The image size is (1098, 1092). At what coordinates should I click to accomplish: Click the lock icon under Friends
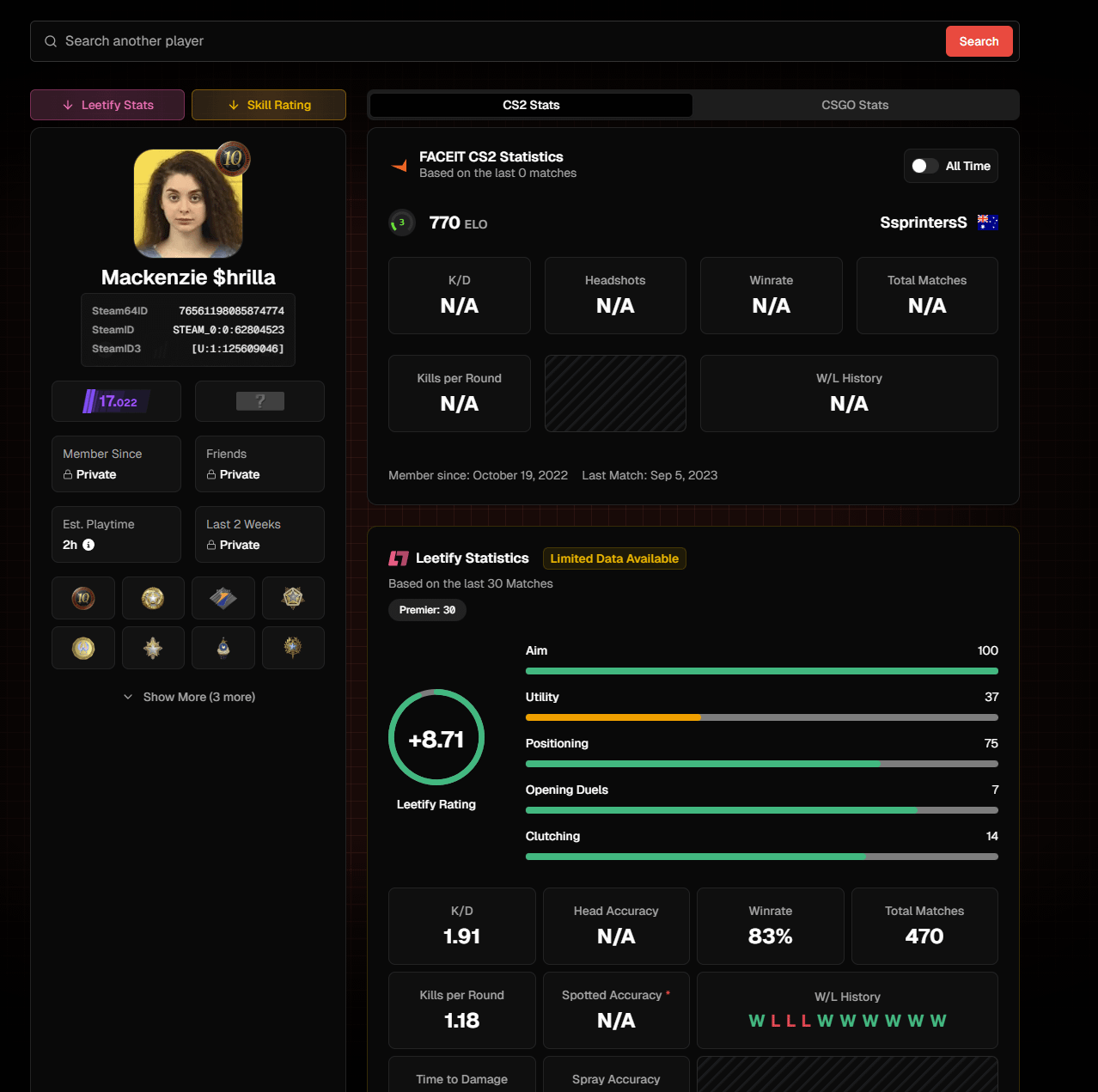click(211, 474)
